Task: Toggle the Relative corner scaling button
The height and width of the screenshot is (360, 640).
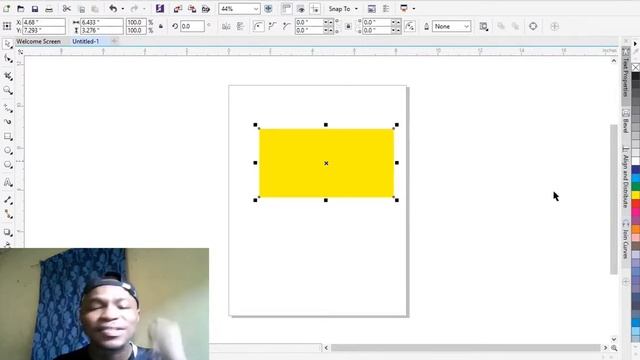Action: click(x=410, y=27)
